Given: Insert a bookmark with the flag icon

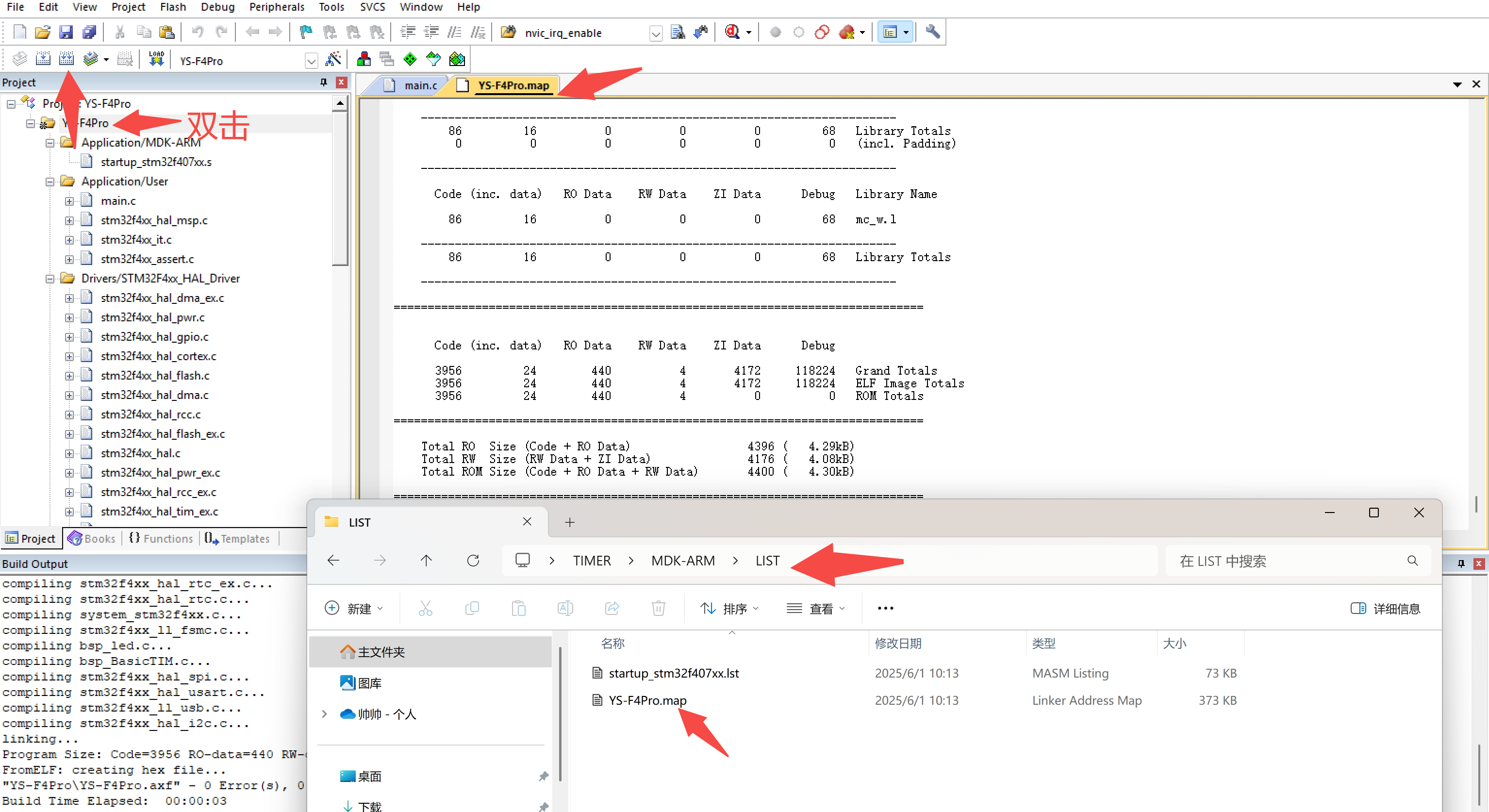Looking at the screenshot, I should pyautogui.click(x=305, y=32).
